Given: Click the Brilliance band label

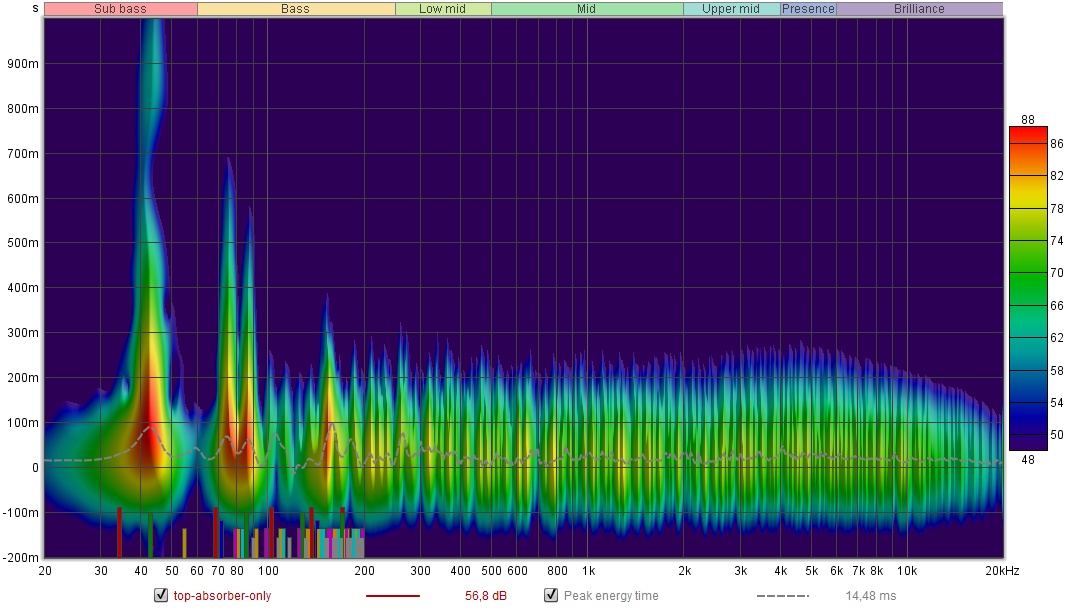Looking at the screenshot, I should (x=918, y=9).
